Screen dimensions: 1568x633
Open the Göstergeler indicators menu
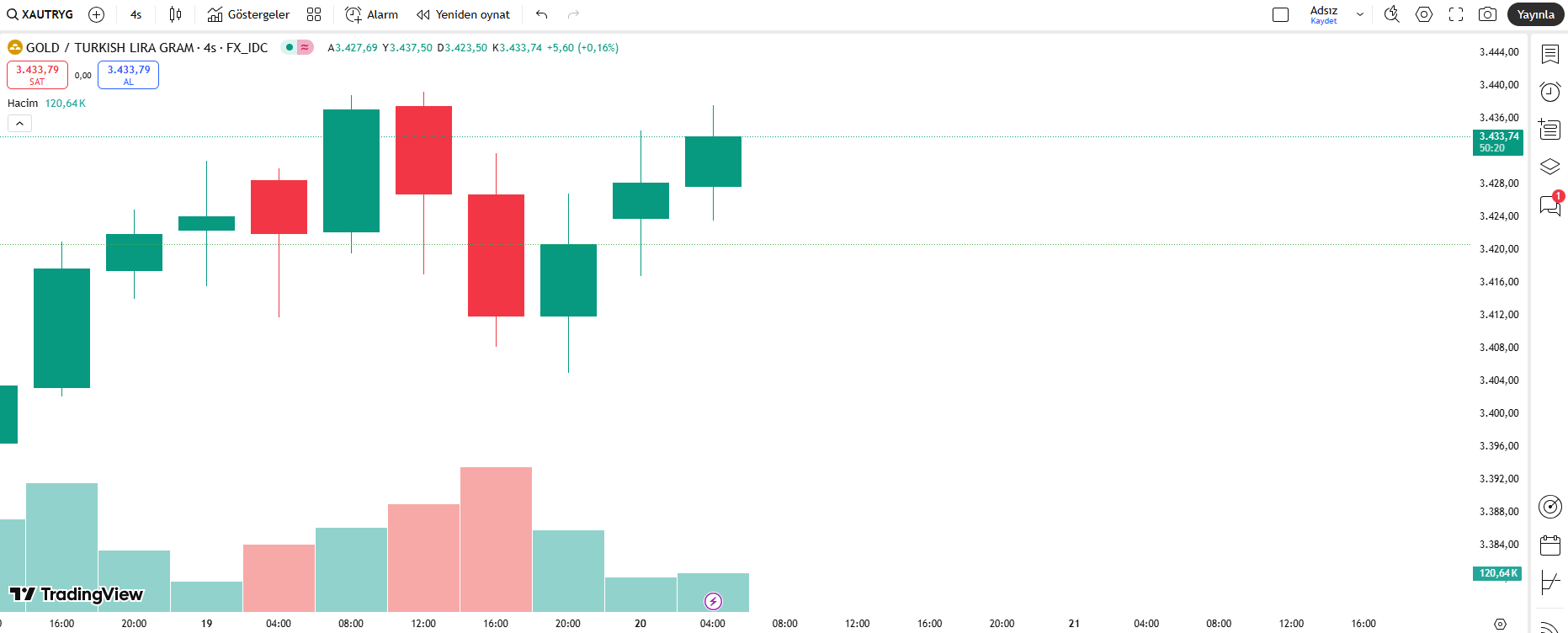coord(248,14)
